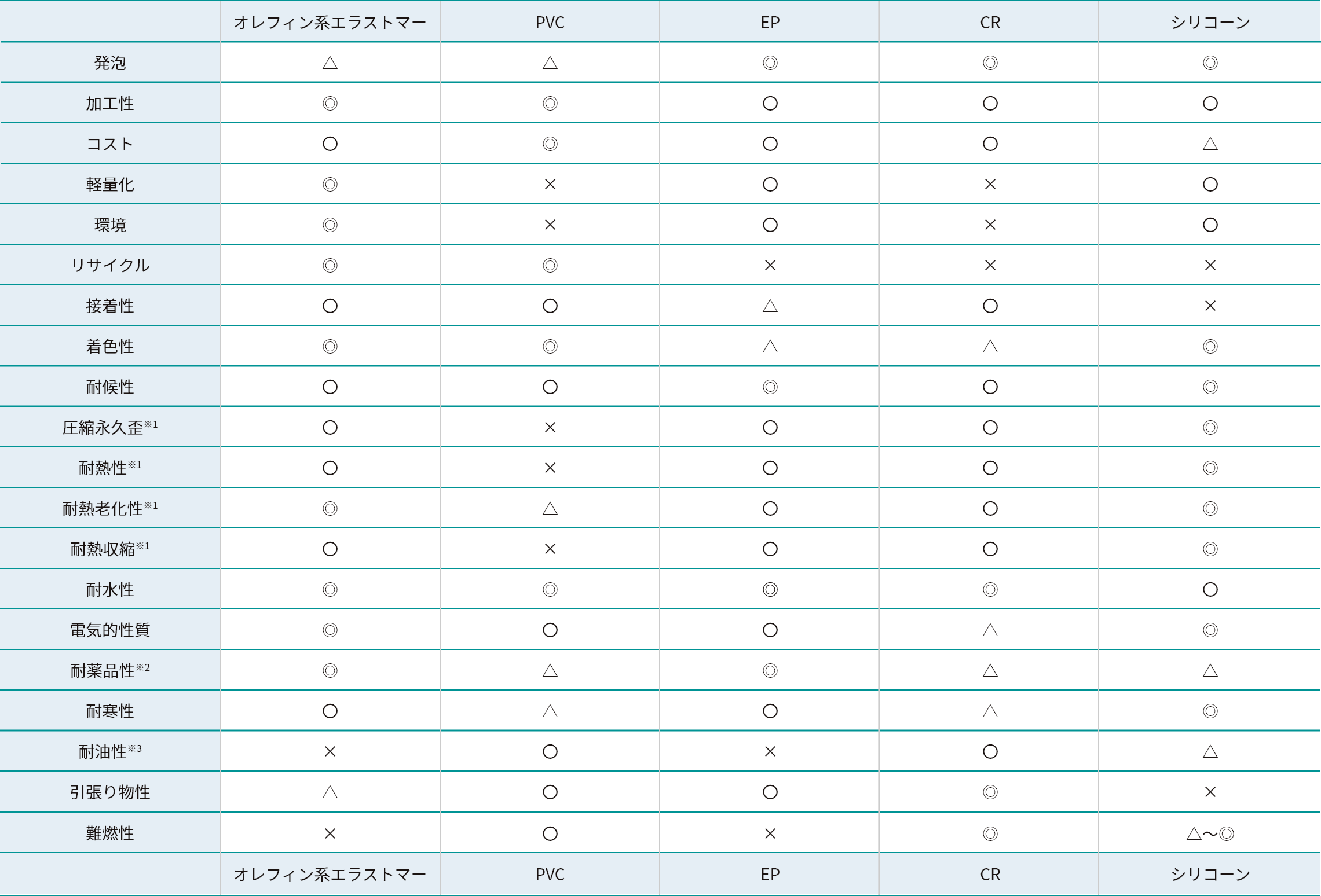Click ◎ in コスト row, PVC column
The height and width of the screenshot is (896, 1321).
pyautogui.click(x=550, y=144)
